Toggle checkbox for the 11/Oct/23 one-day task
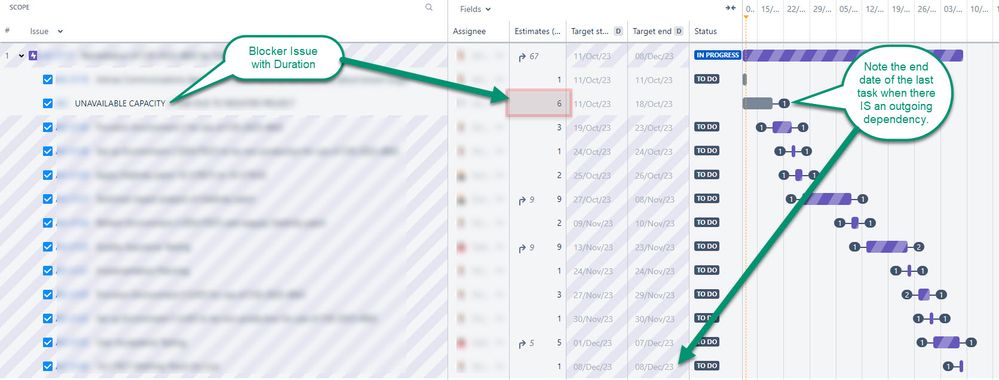This screenshot has height=380, width=999. click(x=48, y=80)
